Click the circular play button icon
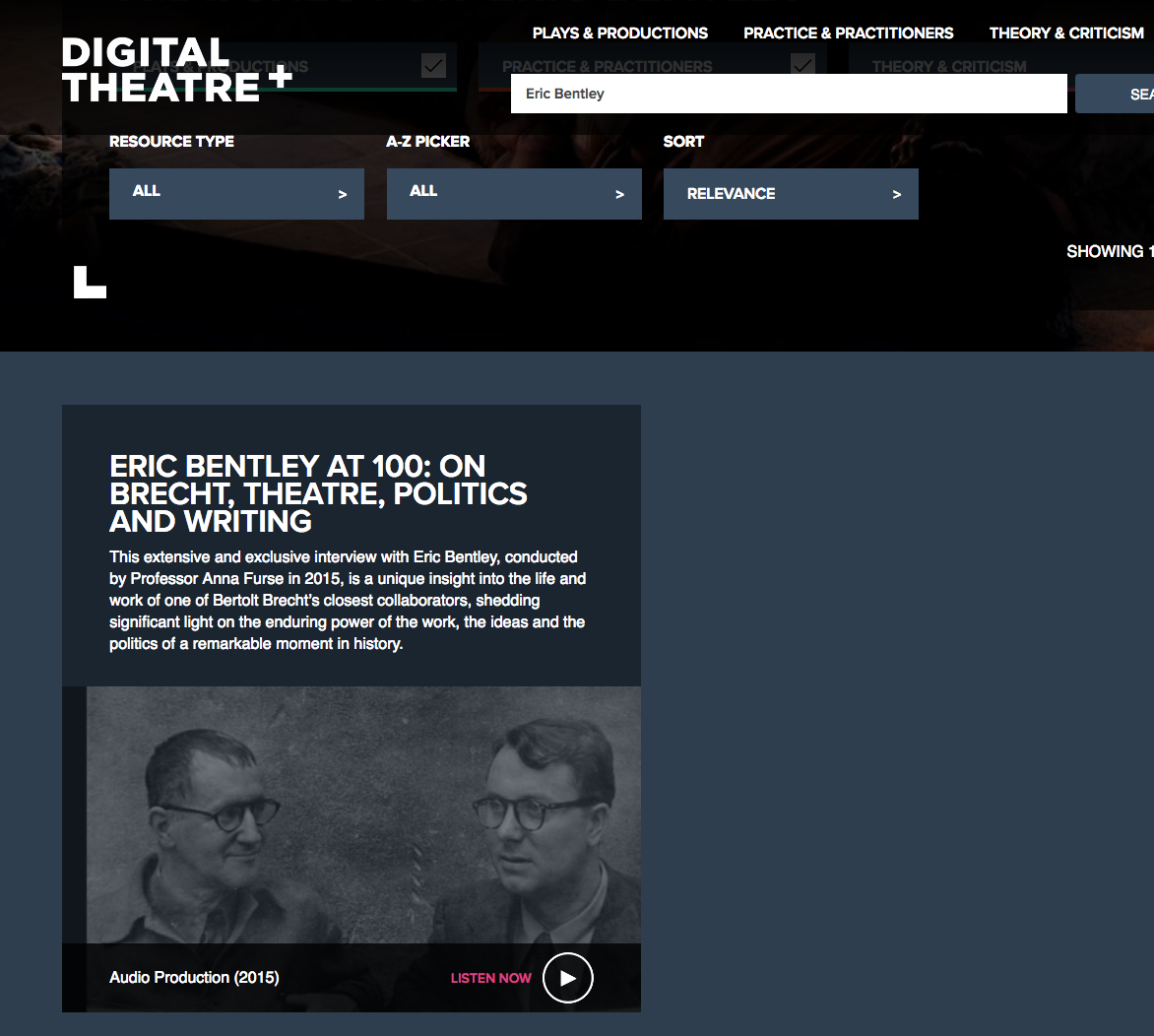1154x1036 pixels. pyautogui.click(x=567, y=978)
